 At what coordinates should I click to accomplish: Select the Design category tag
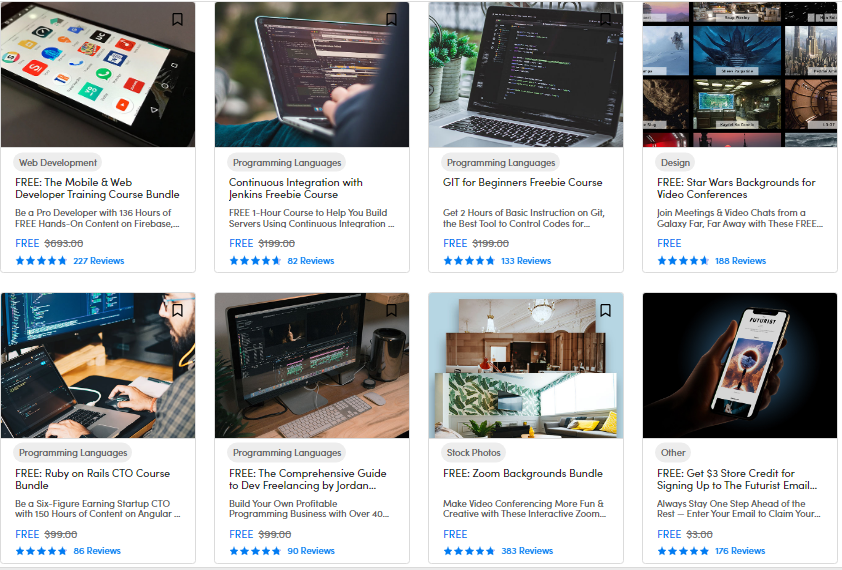coord(675,162)
